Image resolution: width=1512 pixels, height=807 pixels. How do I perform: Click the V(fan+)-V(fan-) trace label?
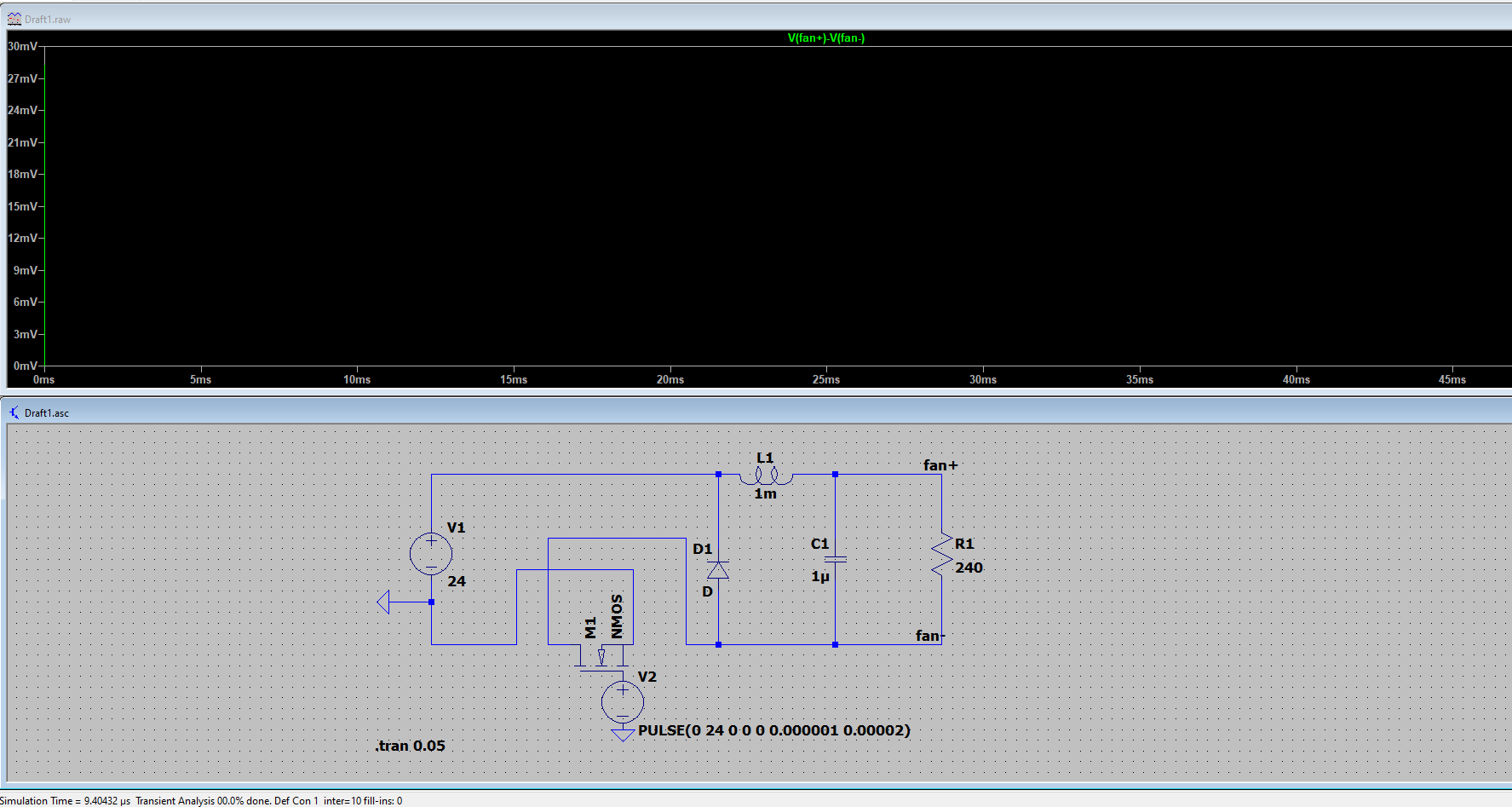tap(826, 38)
